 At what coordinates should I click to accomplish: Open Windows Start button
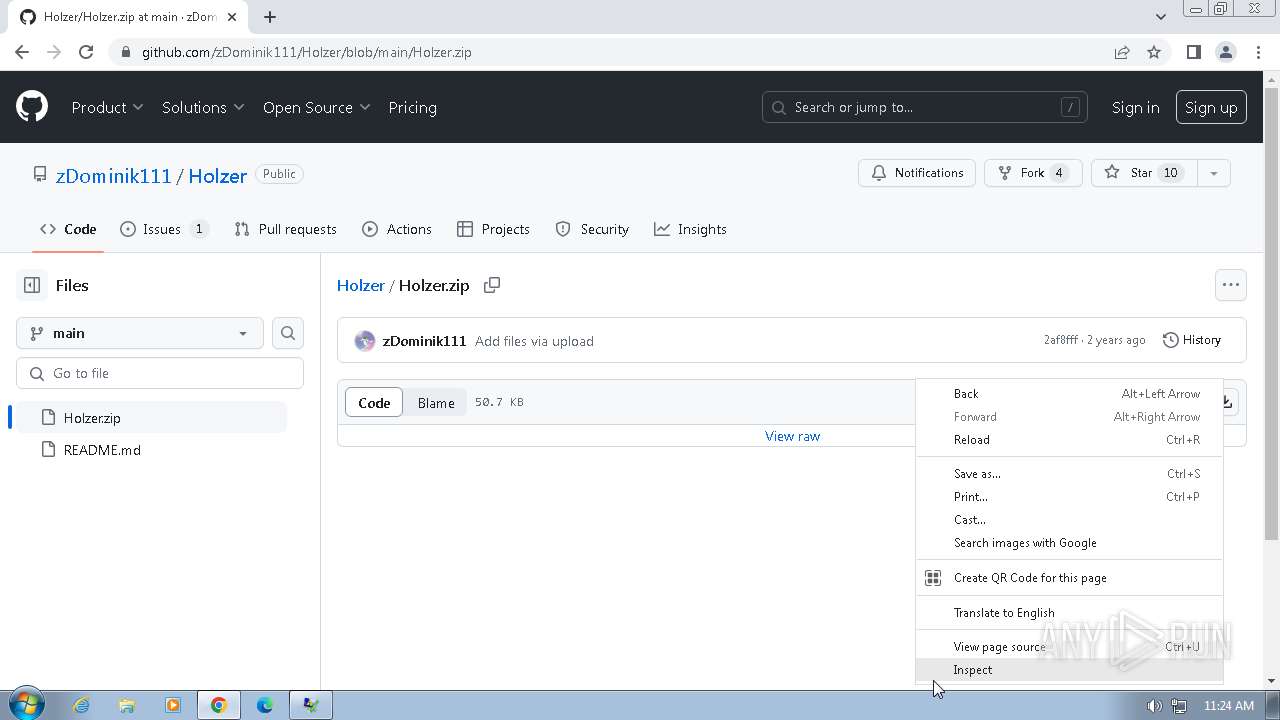25,705
